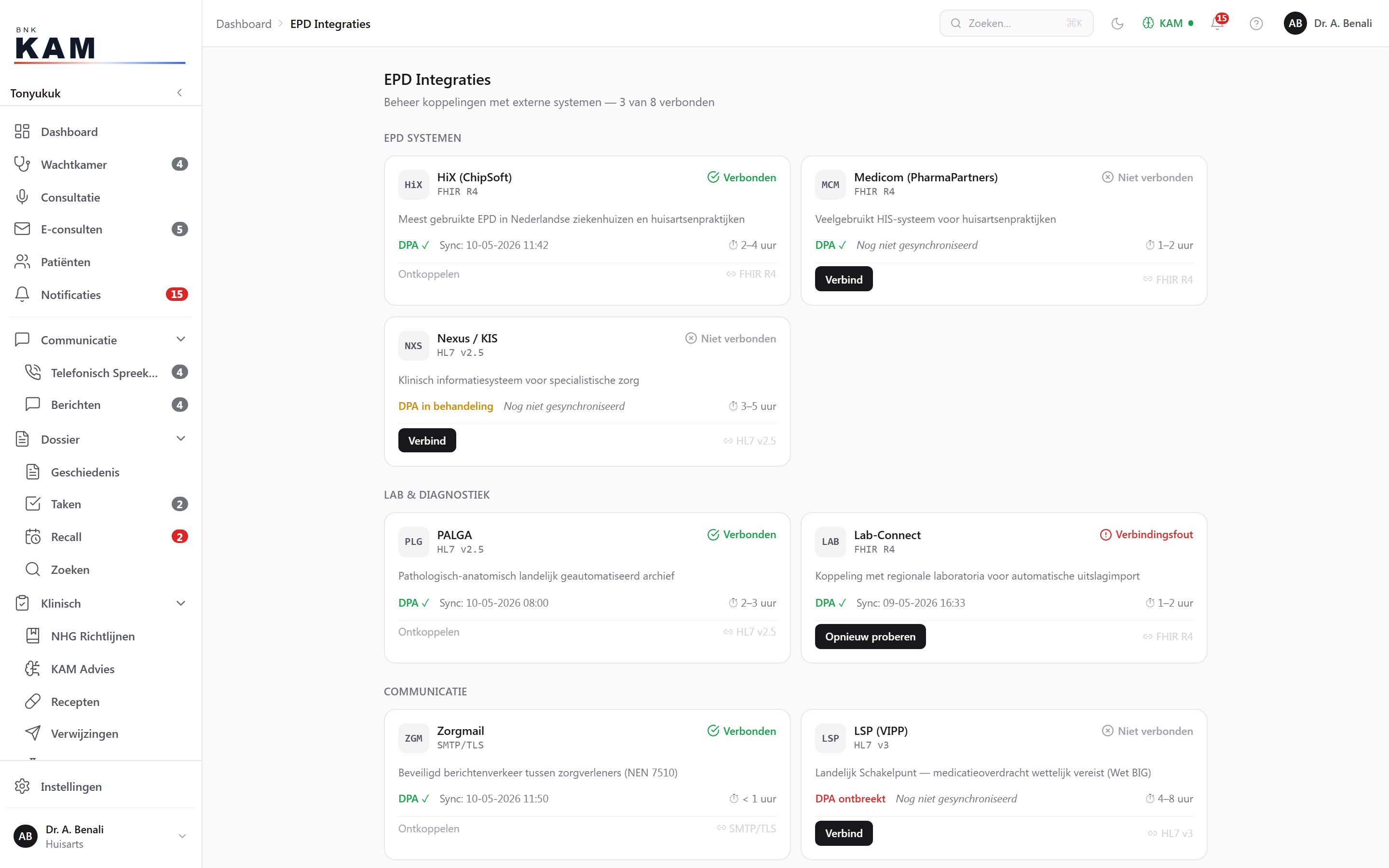This screenshot has width=1389, height=868.
Task: Collapse the Dossier section chevron
Action: [181, 439]
